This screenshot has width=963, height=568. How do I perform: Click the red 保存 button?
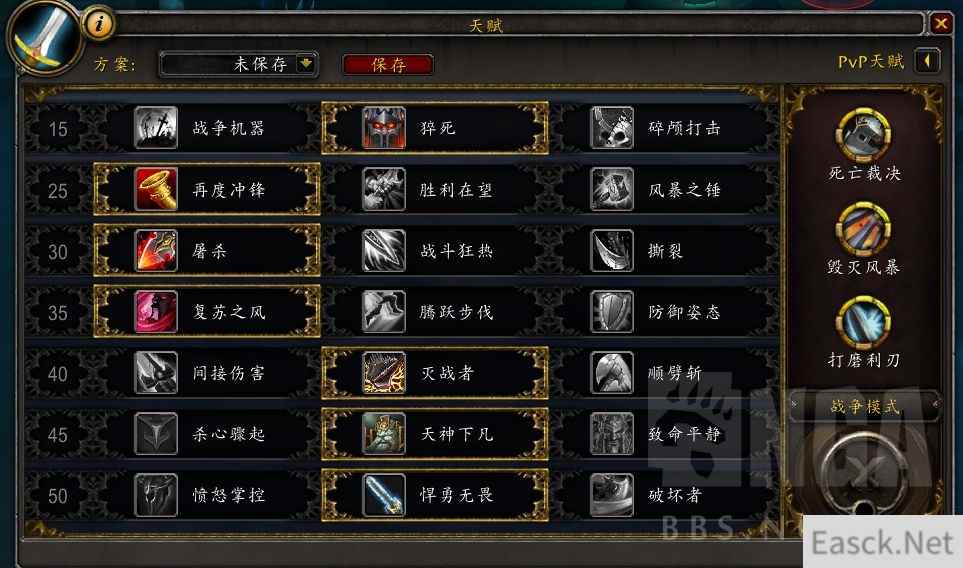(x=388, y=64)
